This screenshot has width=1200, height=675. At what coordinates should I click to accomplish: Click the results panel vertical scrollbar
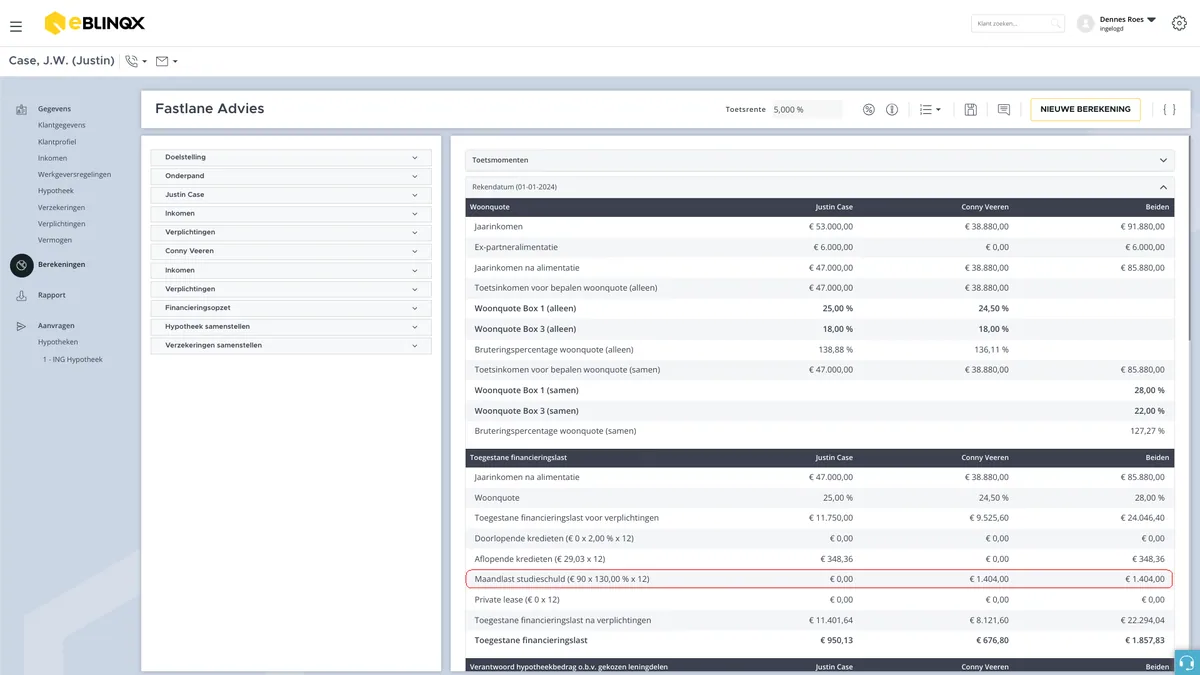[1188, 240]
